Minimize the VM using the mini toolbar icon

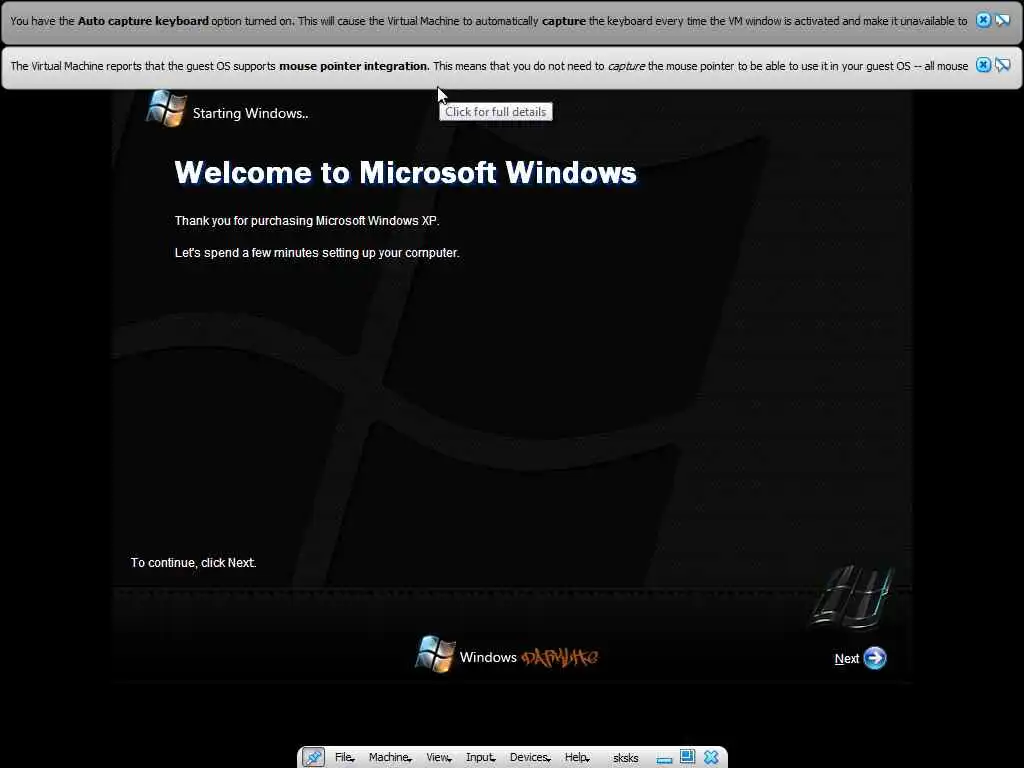coord(665,759)
